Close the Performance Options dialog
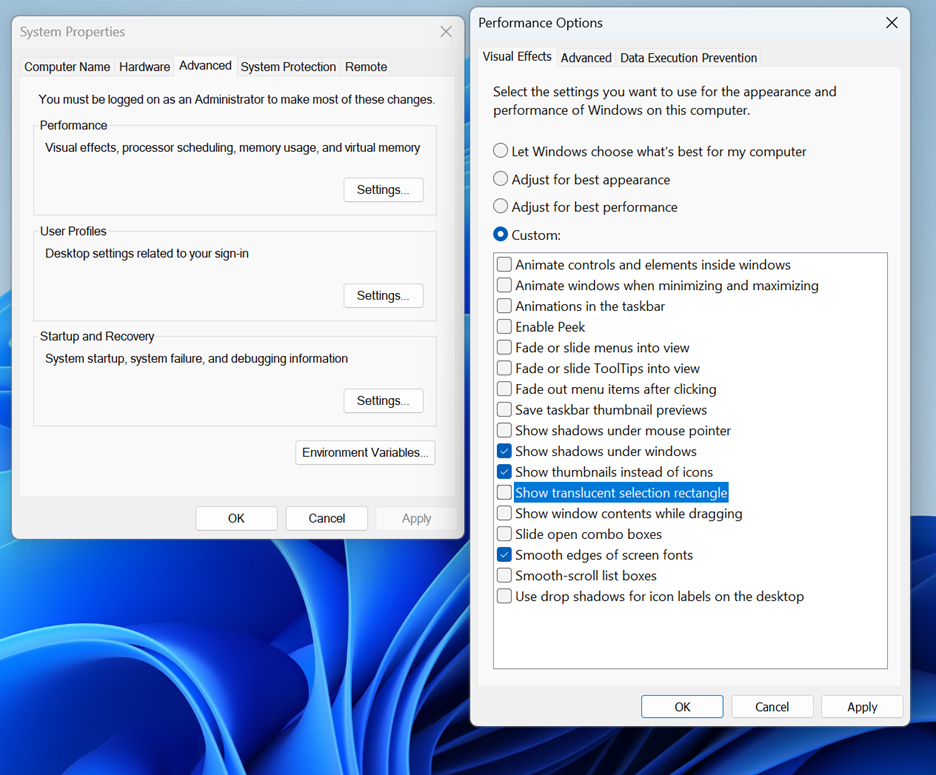936x775 pixels. 891,23
